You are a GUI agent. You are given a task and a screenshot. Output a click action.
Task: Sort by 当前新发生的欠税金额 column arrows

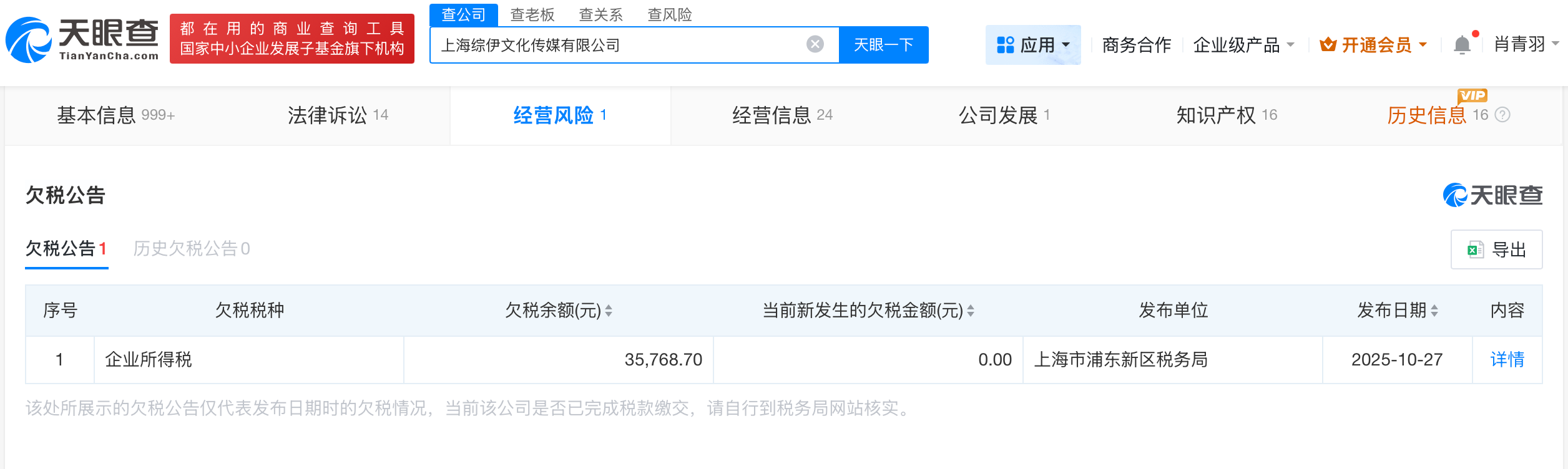click(971, 311)
